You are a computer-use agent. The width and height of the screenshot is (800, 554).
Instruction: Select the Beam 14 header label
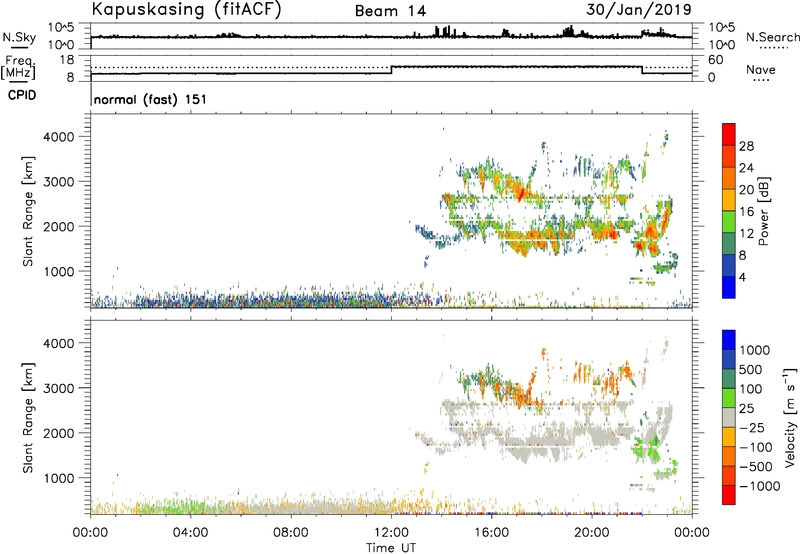click(390, 11)
